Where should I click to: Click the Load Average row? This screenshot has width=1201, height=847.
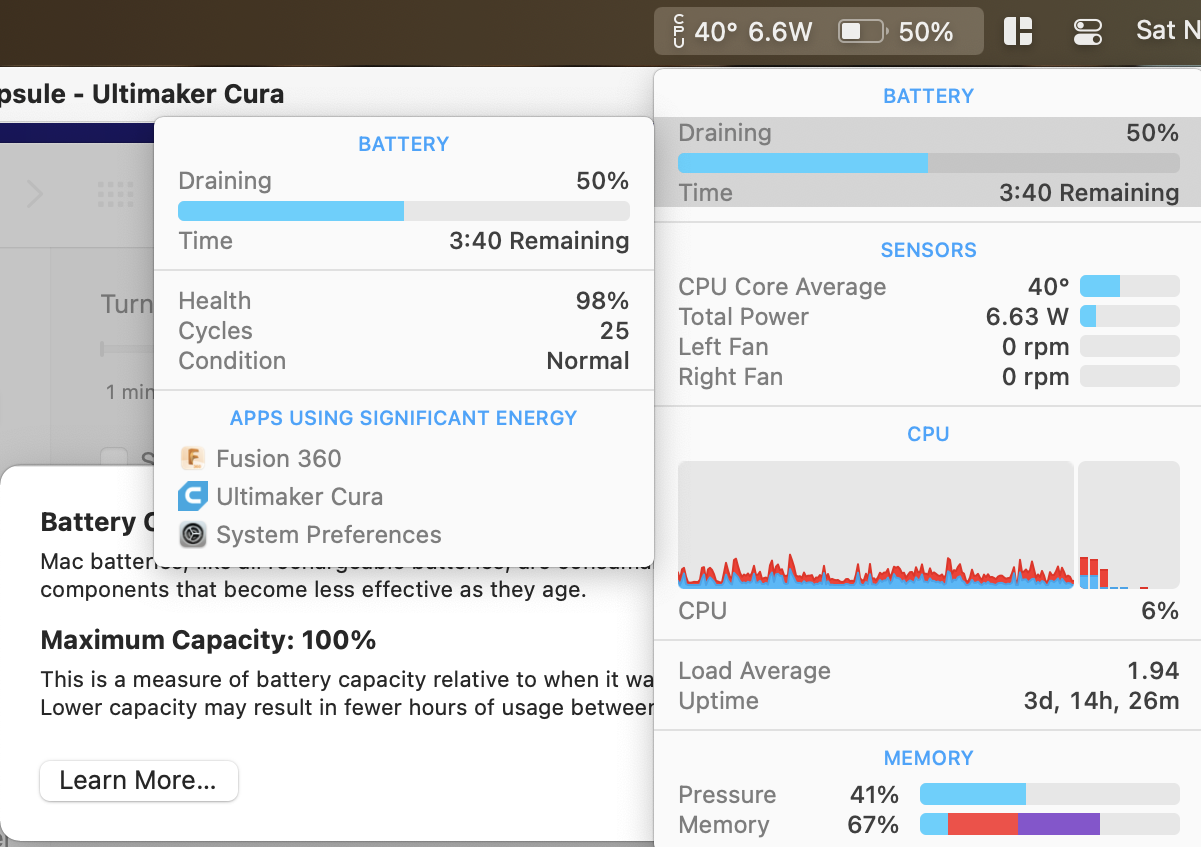tap(928, 671)
